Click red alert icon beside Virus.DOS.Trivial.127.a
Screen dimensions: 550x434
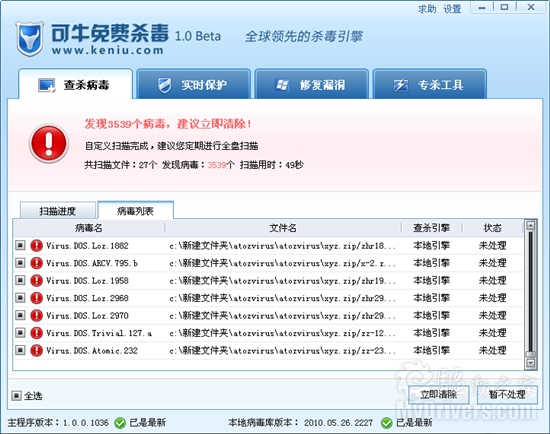(x=36, y=333)
